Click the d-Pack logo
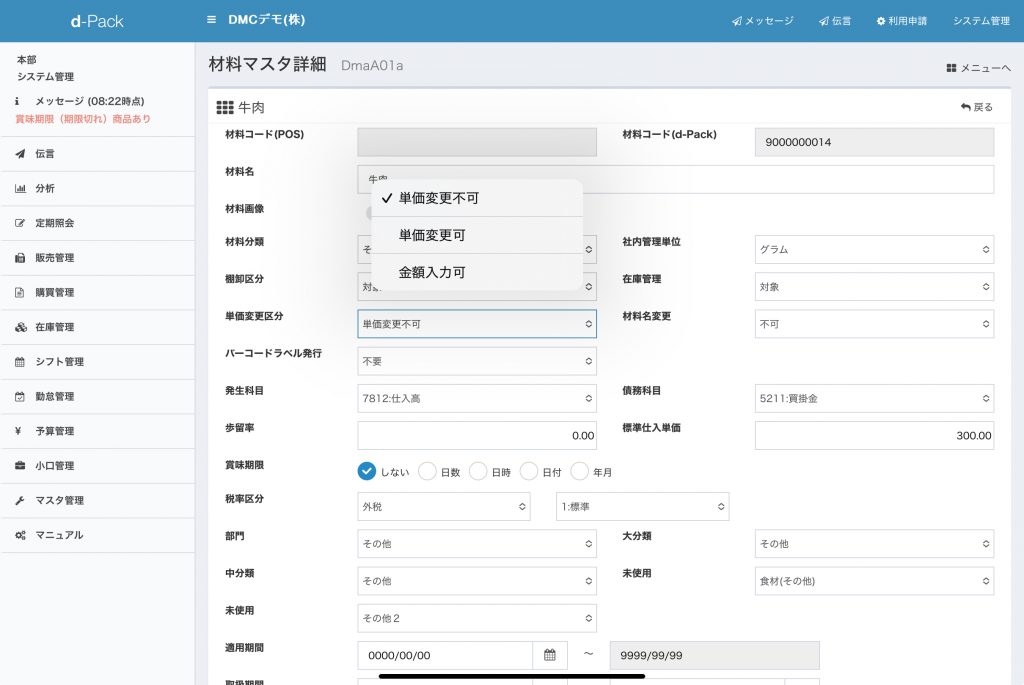1024x685 pixels. (x=97, y=21)
